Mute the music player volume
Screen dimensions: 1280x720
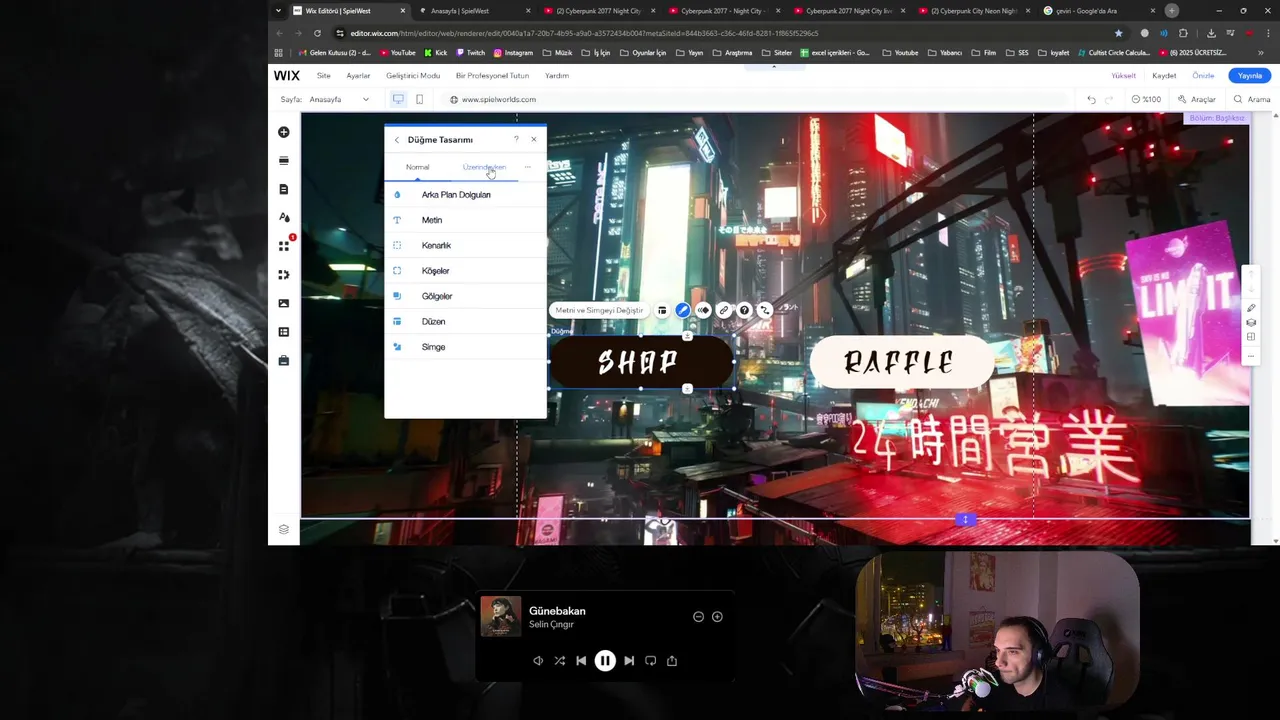click(538, 660)
